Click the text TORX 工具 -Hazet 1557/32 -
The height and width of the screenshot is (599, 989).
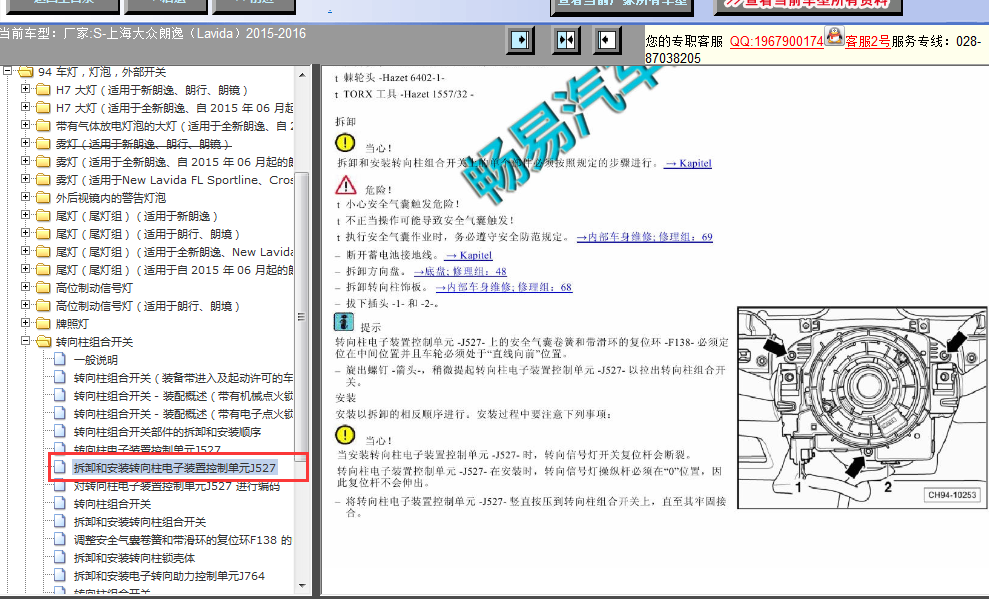[408, 94]
